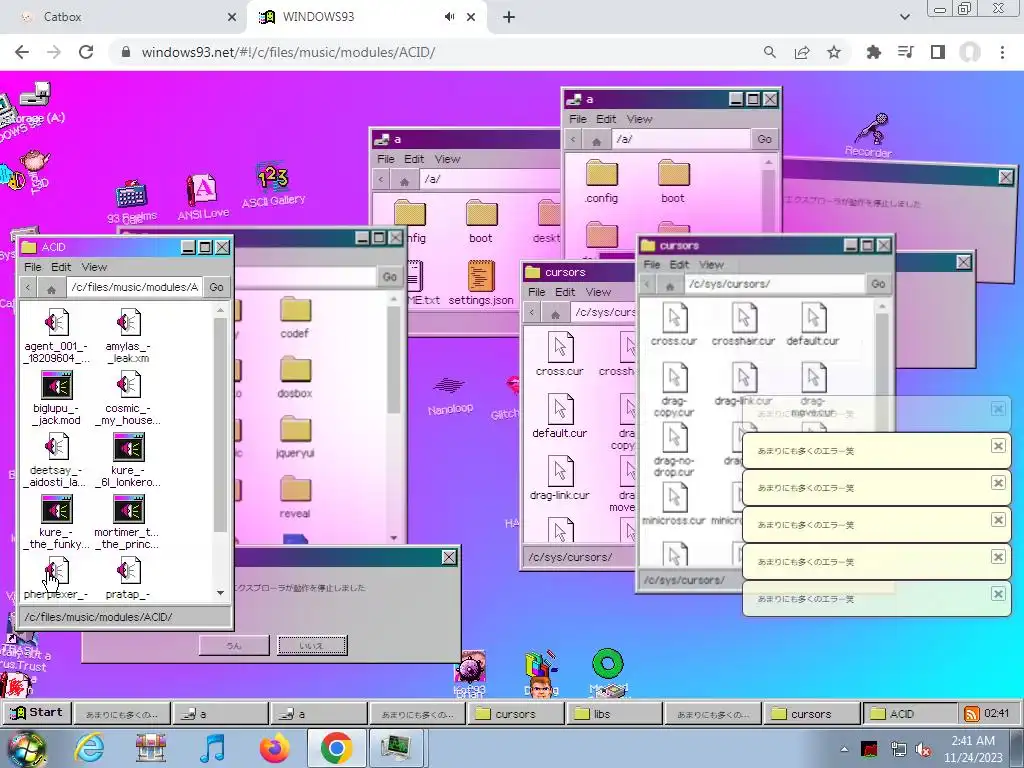This screenshot has width=1024, height=768.
Task: Click the いいえ button in the error dialog
Action: tap(312, 645)
